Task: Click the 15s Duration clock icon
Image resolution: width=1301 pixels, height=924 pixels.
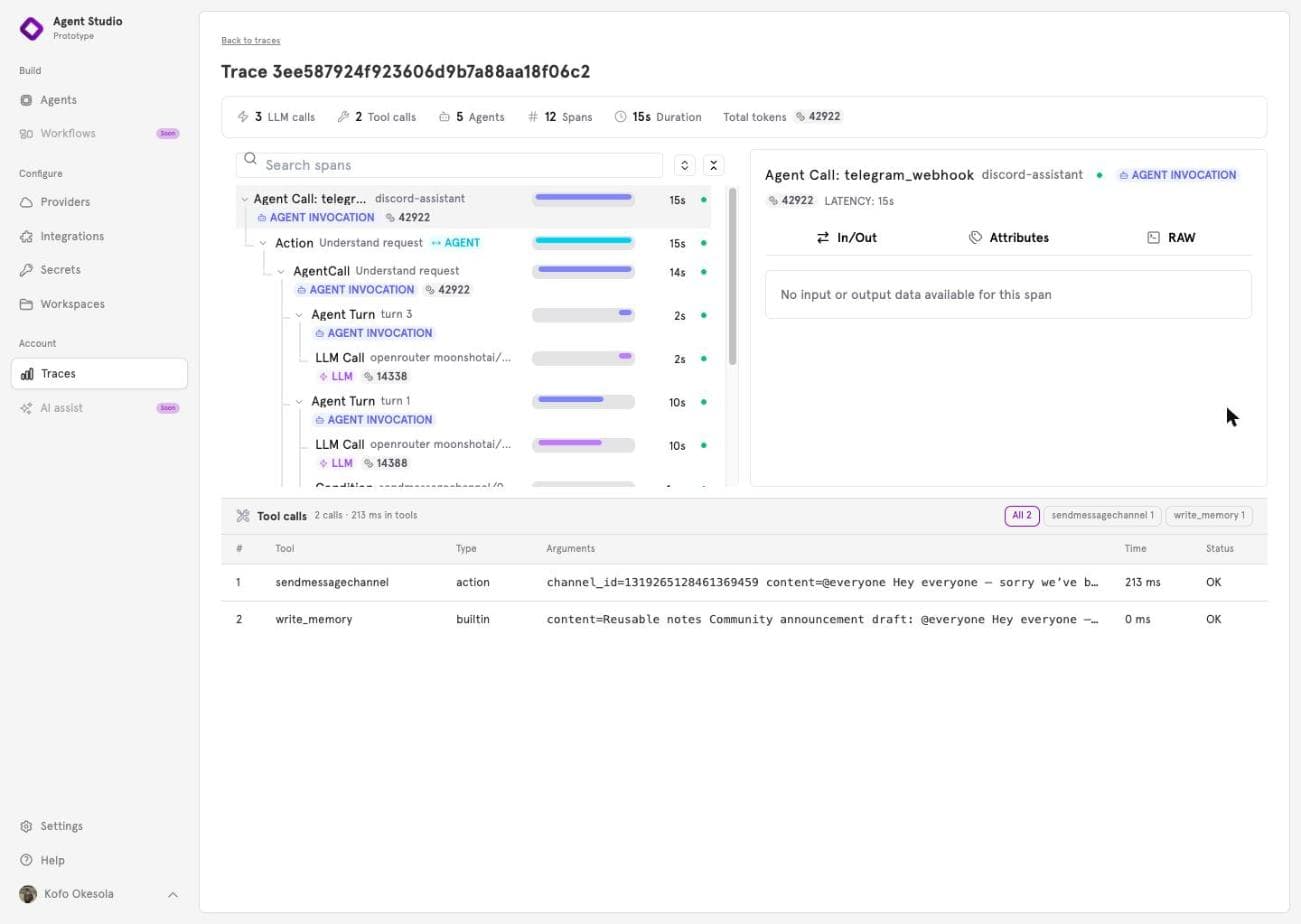Action: [x=620, y=117]
